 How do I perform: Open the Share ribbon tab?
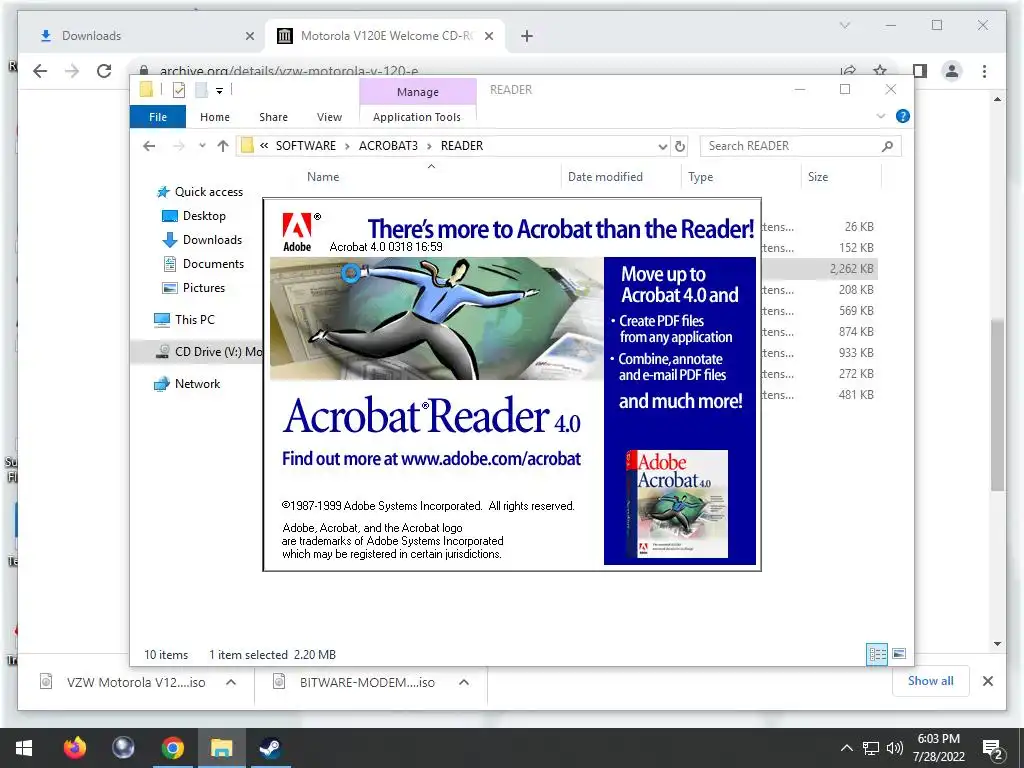click(x=273, y=117)
